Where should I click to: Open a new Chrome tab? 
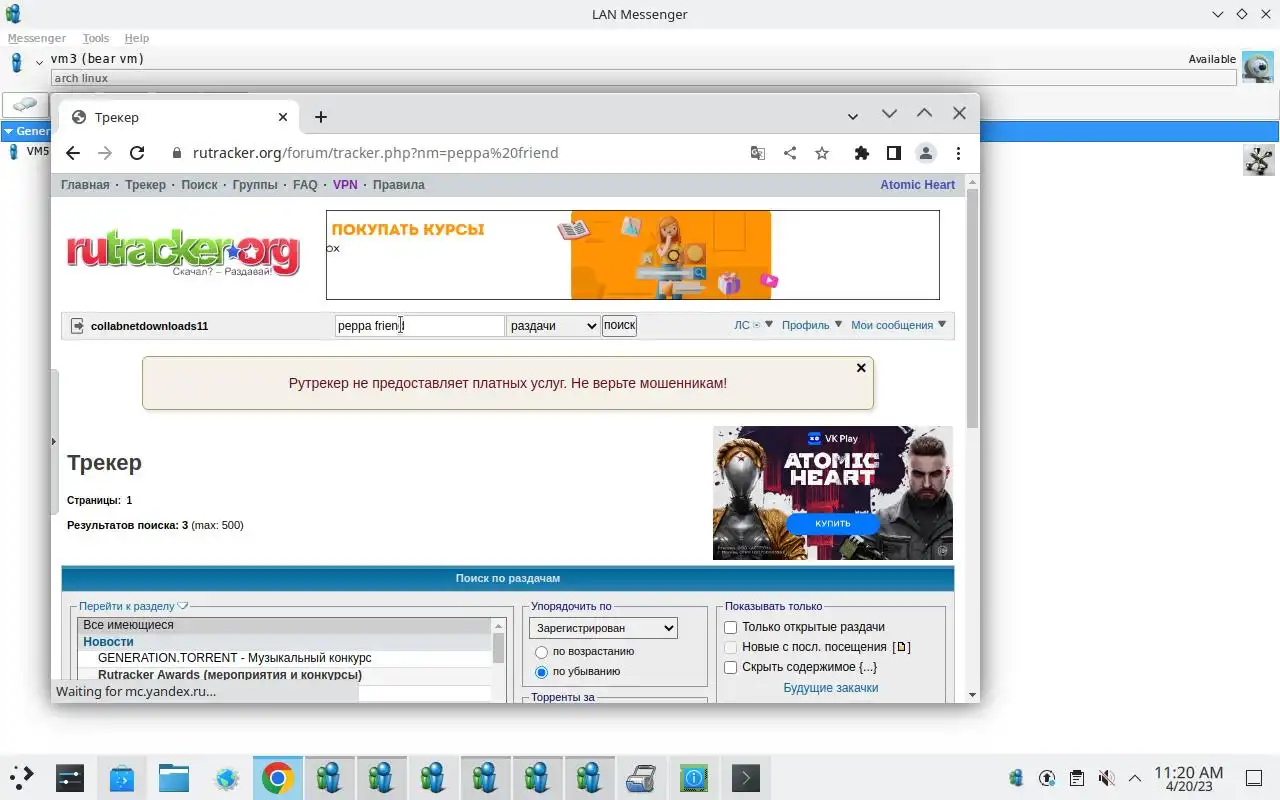320,117
